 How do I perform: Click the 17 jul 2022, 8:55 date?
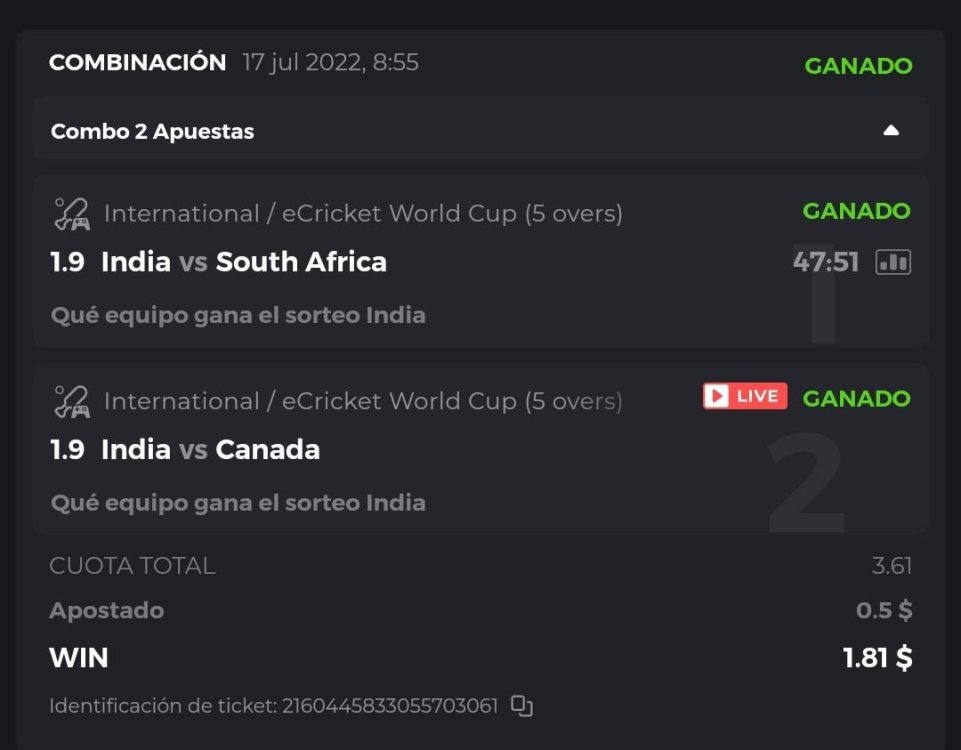click(330, 63)
